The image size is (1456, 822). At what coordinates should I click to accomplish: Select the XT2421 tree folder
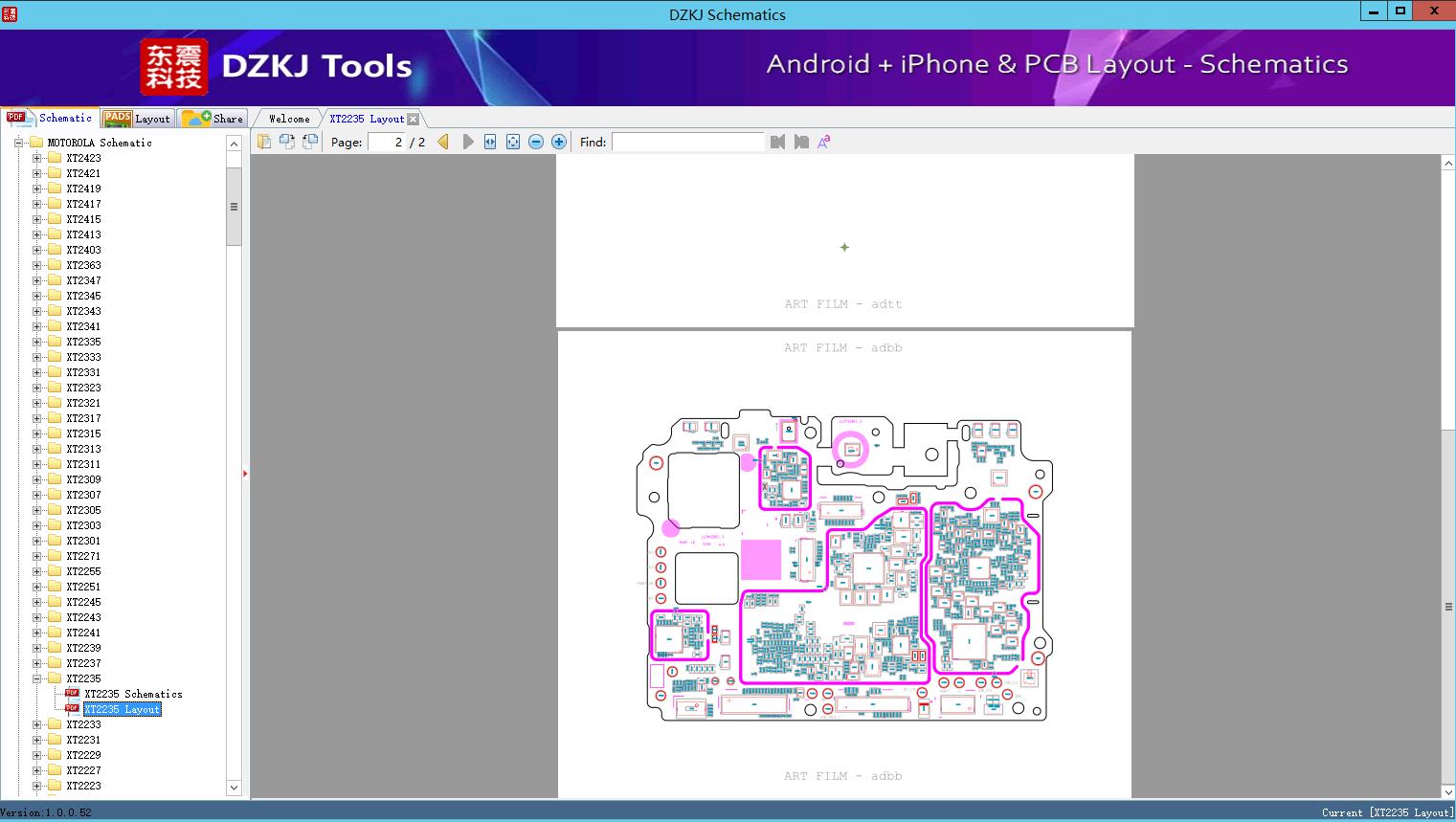(x=83, y=173)
